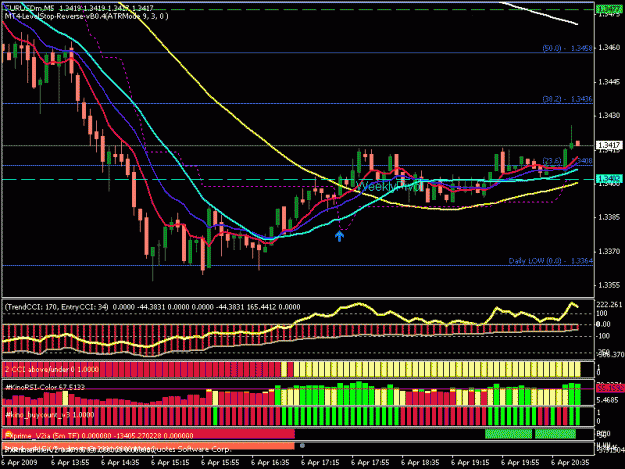Select the chart title 'EURUSDm,M5'
This screenshot has width=625, height=469.
click(29, 8)
